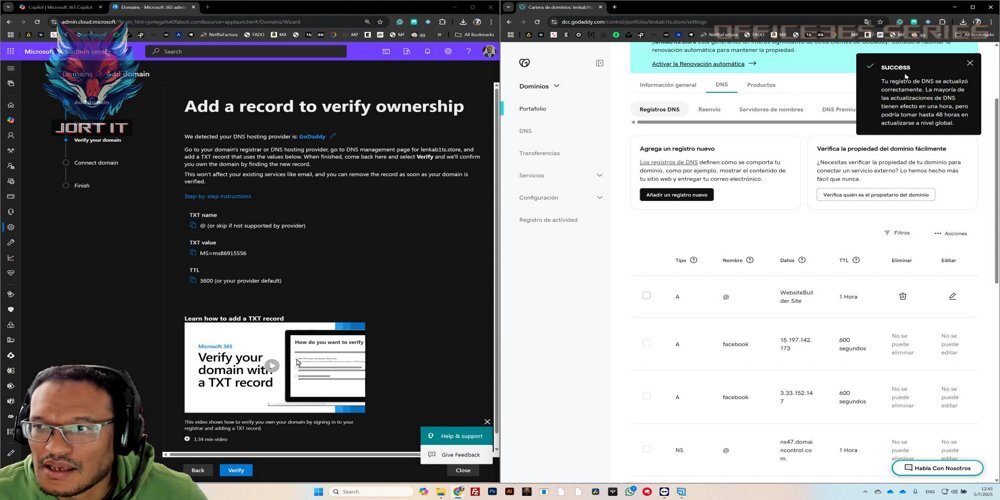Open Settings gear in admin sidebar
Viewport: 1000px width, 500px height.
coord(10,227)
